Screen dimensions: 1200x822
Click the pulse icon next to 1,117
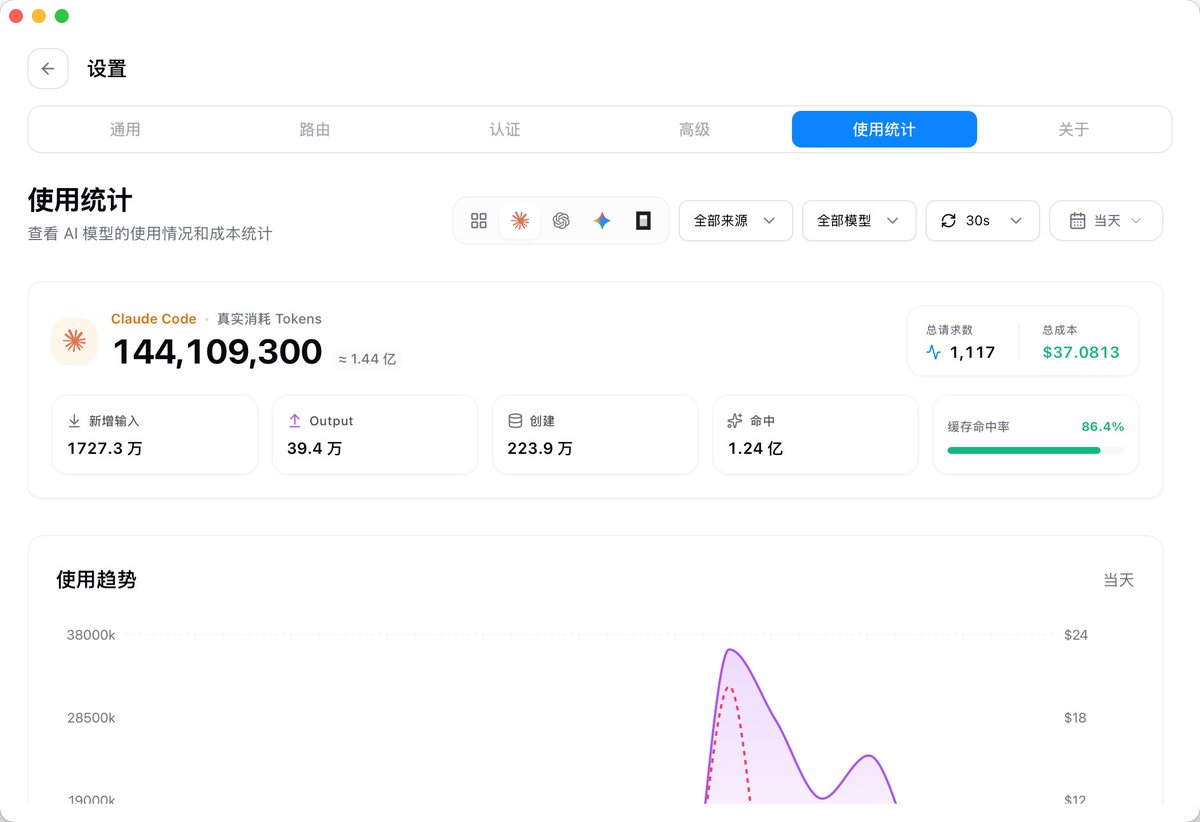(934, 352)
